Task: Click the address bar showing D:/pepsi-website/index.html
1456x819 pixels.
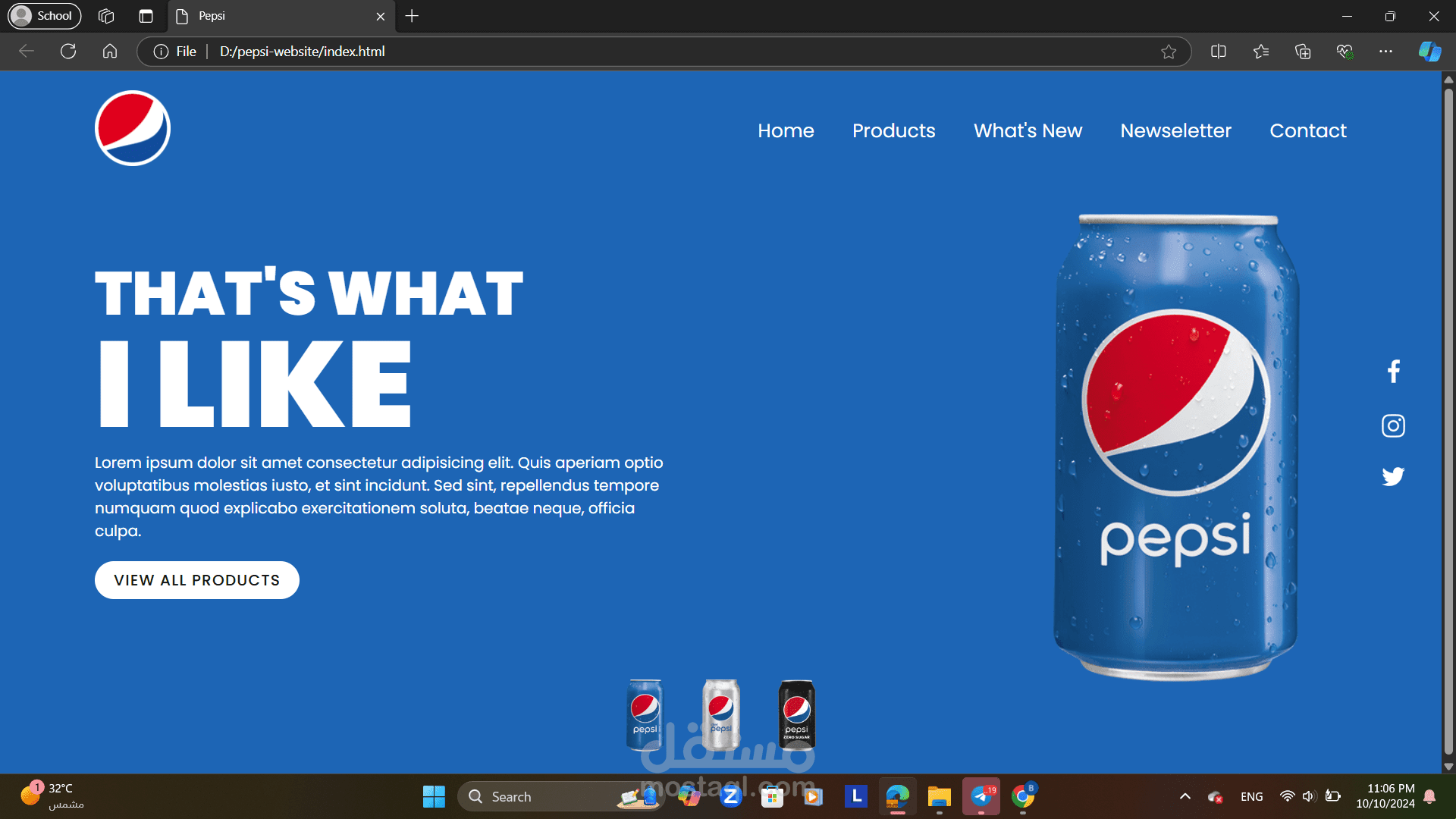Action: point(664,52)
